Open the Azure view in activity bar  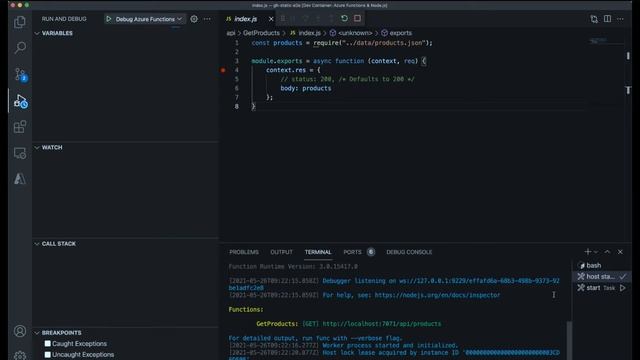coord(20,179)
